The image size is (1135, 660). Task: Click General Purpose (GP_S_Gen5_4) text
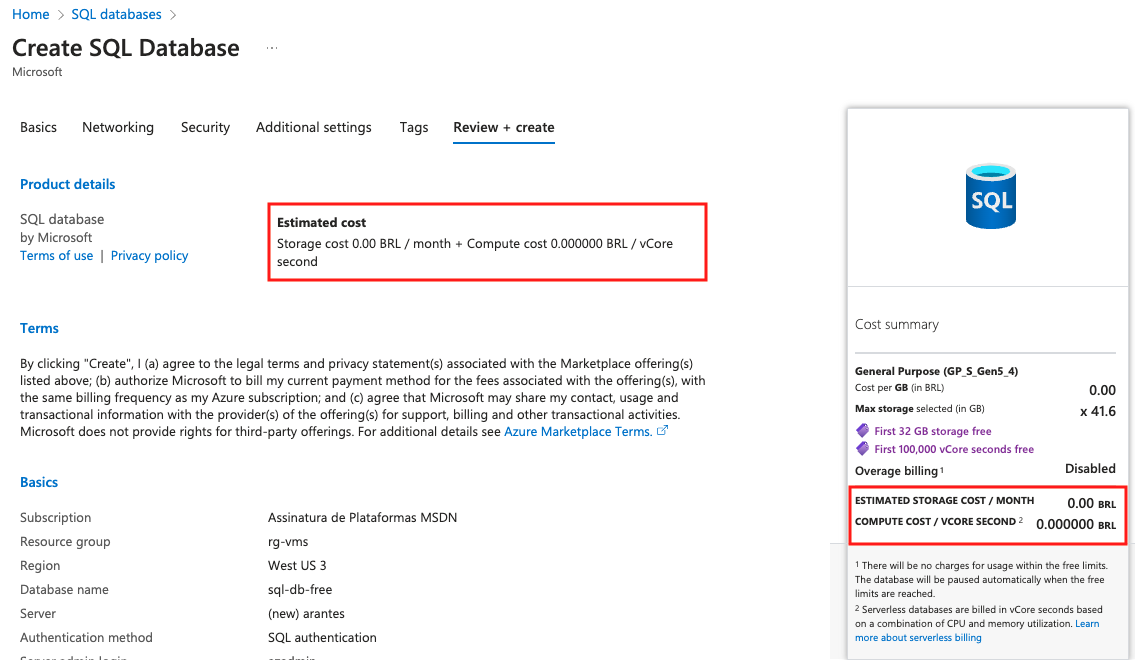(x=937, y=371)
